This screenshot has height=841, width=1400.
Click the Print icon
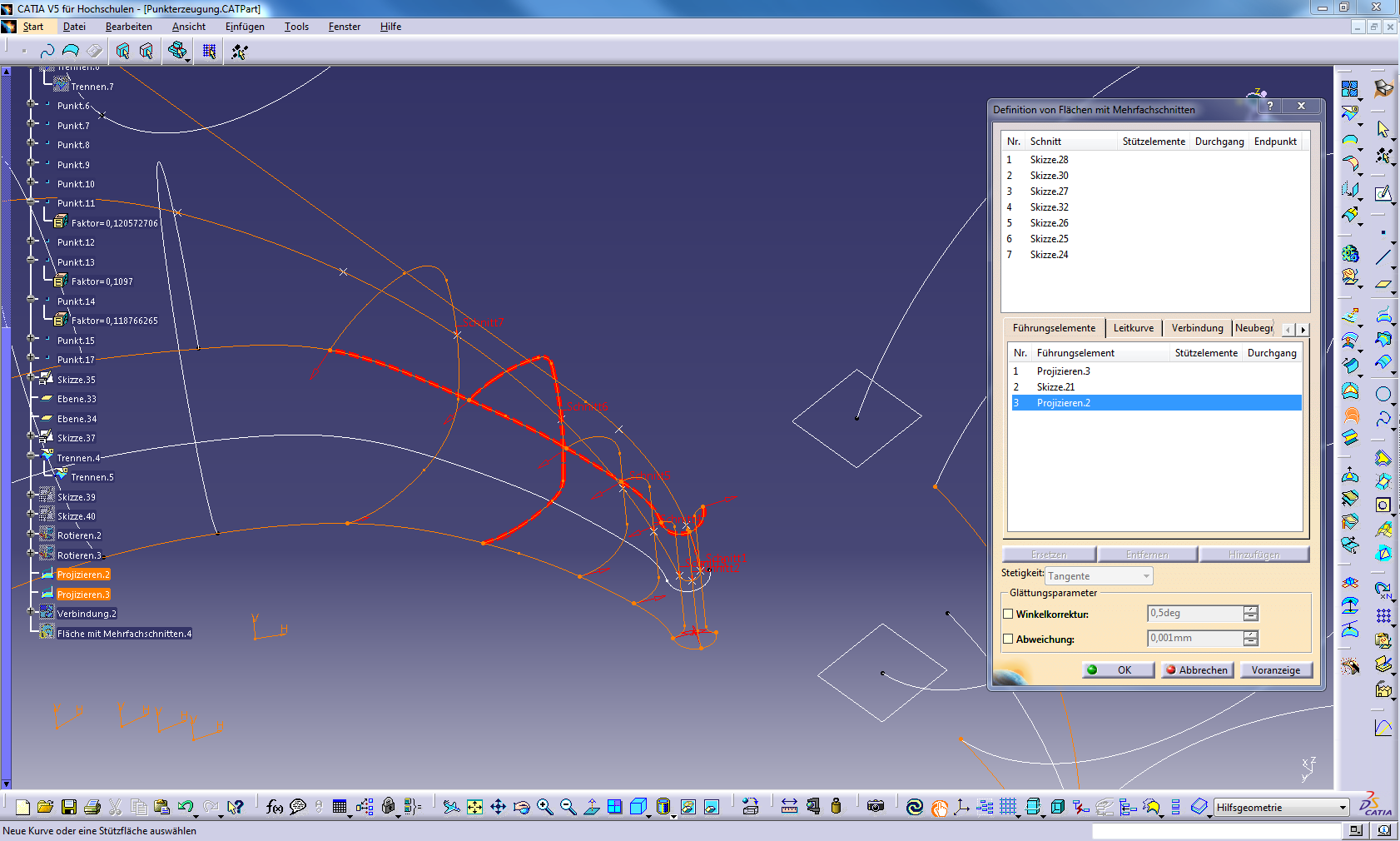click(92, 807)
